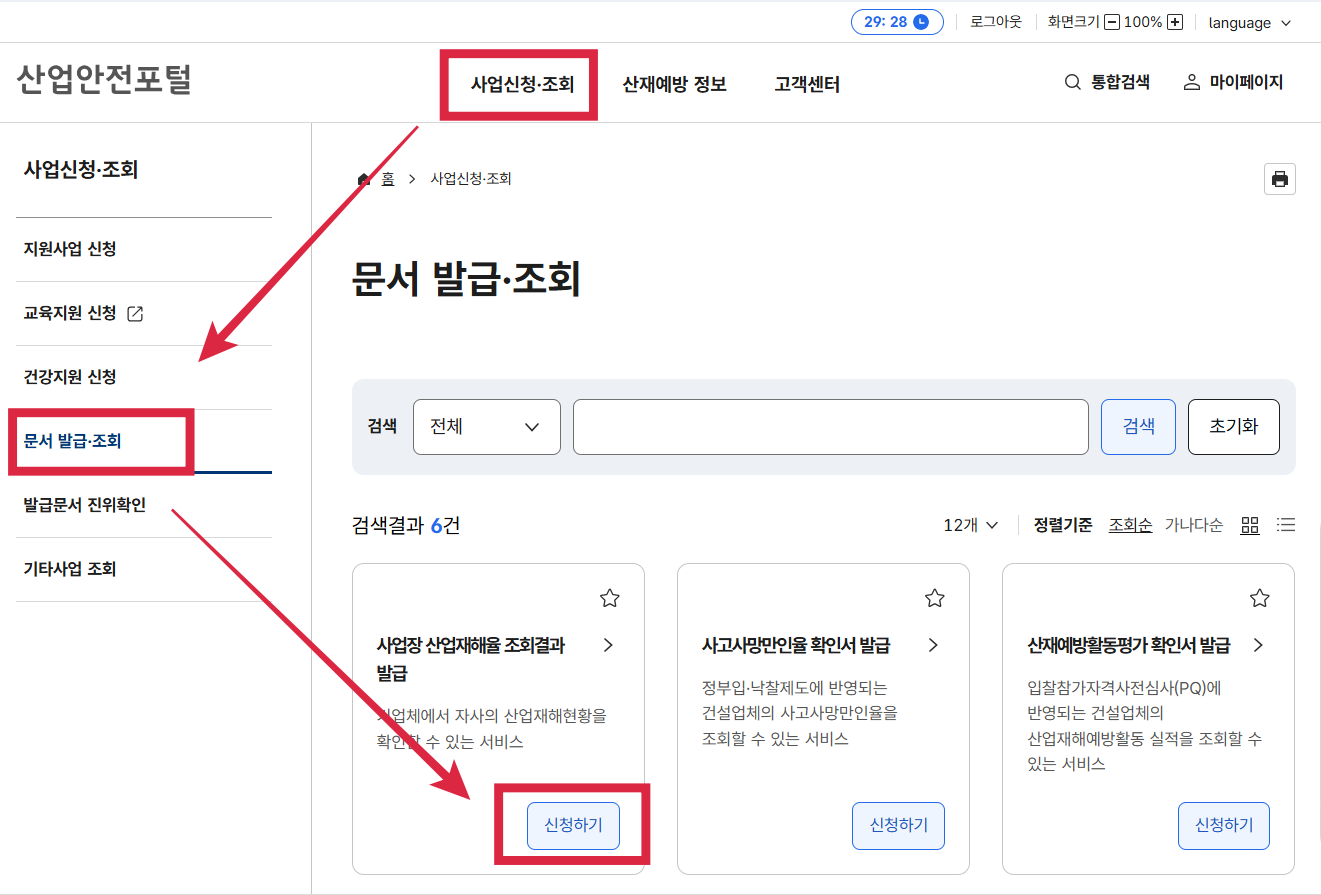Navigate to 고객센터 in the top menu
1321x895 pixels.
click(x=806, y=85)
